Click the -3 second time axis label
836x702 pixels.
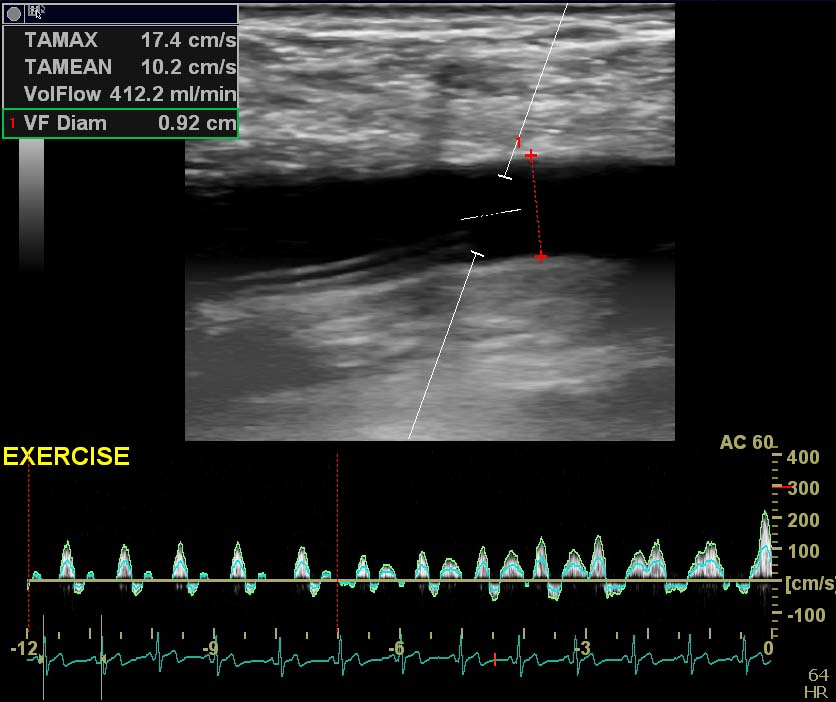[x=582, y=648]
